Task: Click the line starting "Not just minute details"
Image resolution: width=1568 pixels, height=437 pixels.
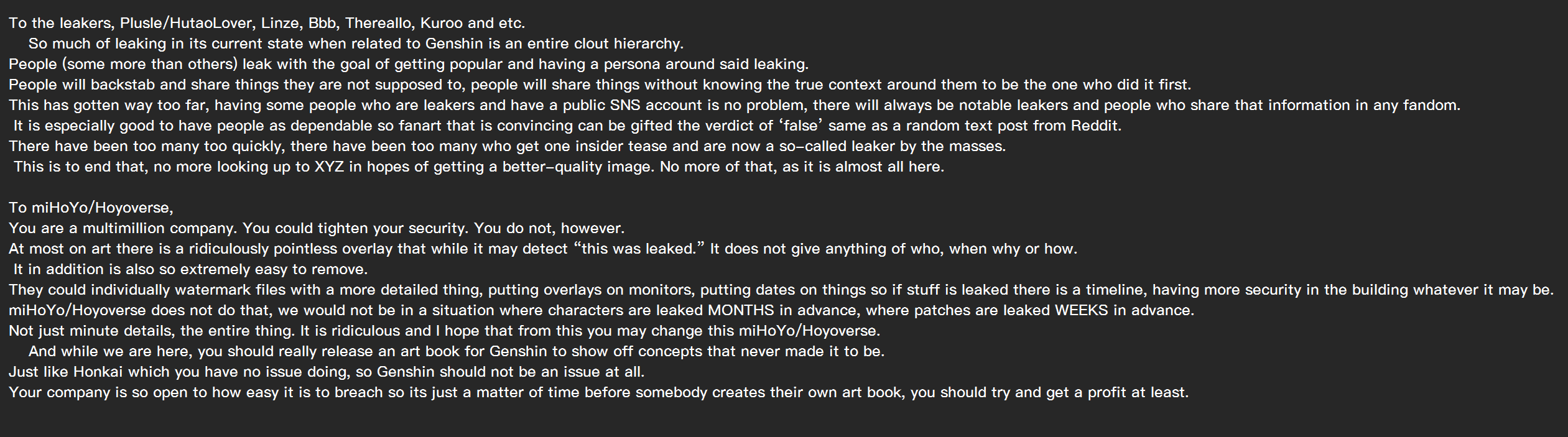Action: click(x=444, y=331)
